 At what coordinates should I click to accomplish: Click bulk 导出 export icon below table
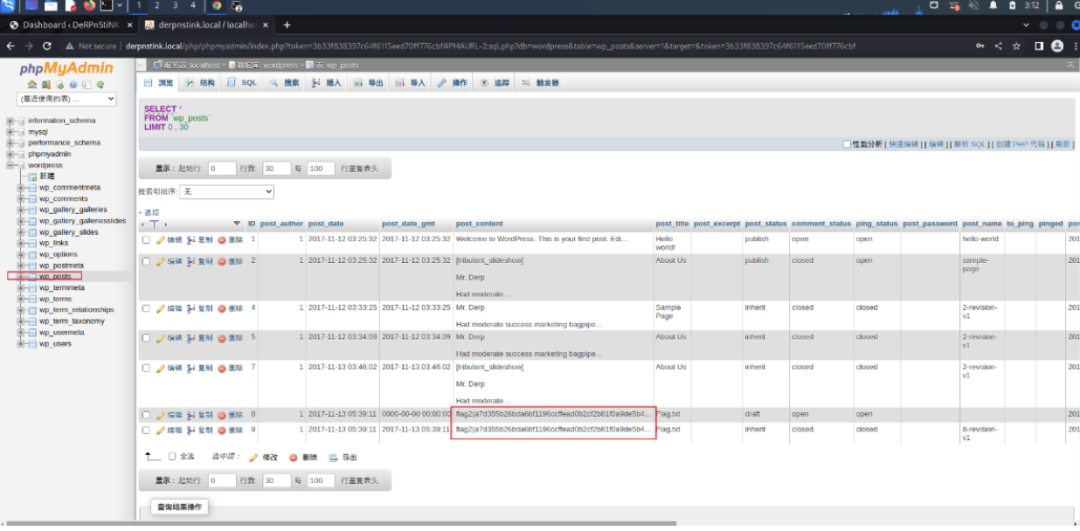click(x=333, y=457)
